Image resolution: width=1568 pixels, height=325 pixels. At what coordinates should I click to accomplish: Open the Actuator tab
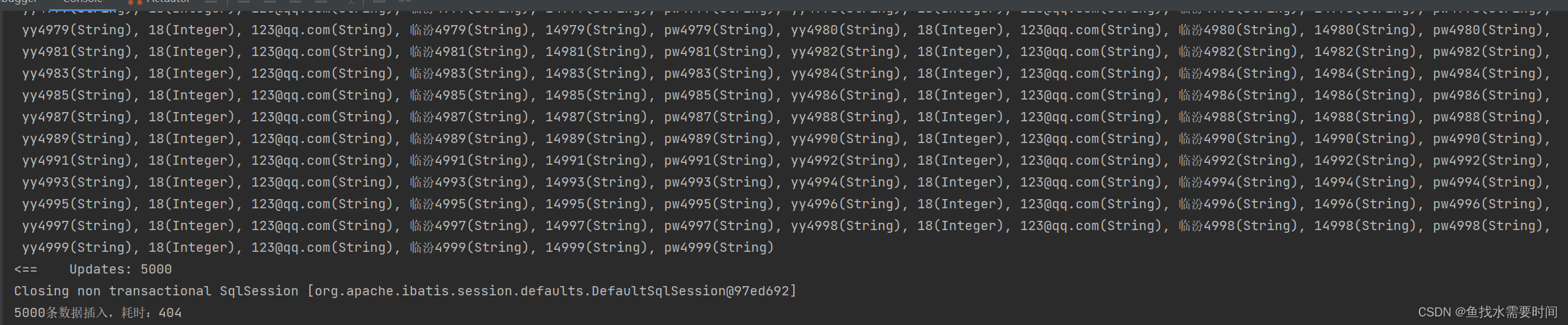168,2
